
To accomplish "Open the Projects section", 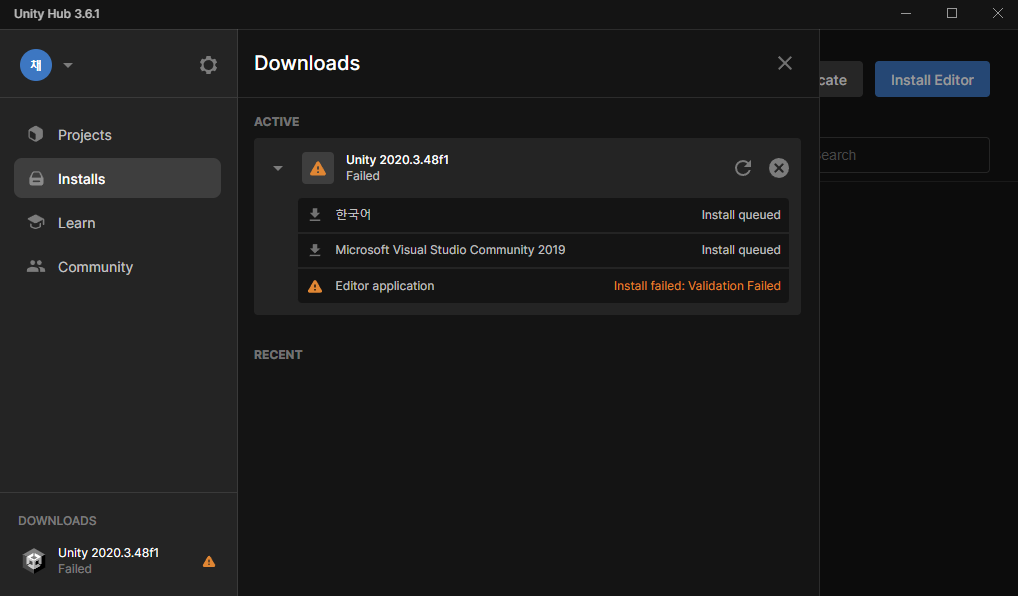I will (x=117, y=134).
